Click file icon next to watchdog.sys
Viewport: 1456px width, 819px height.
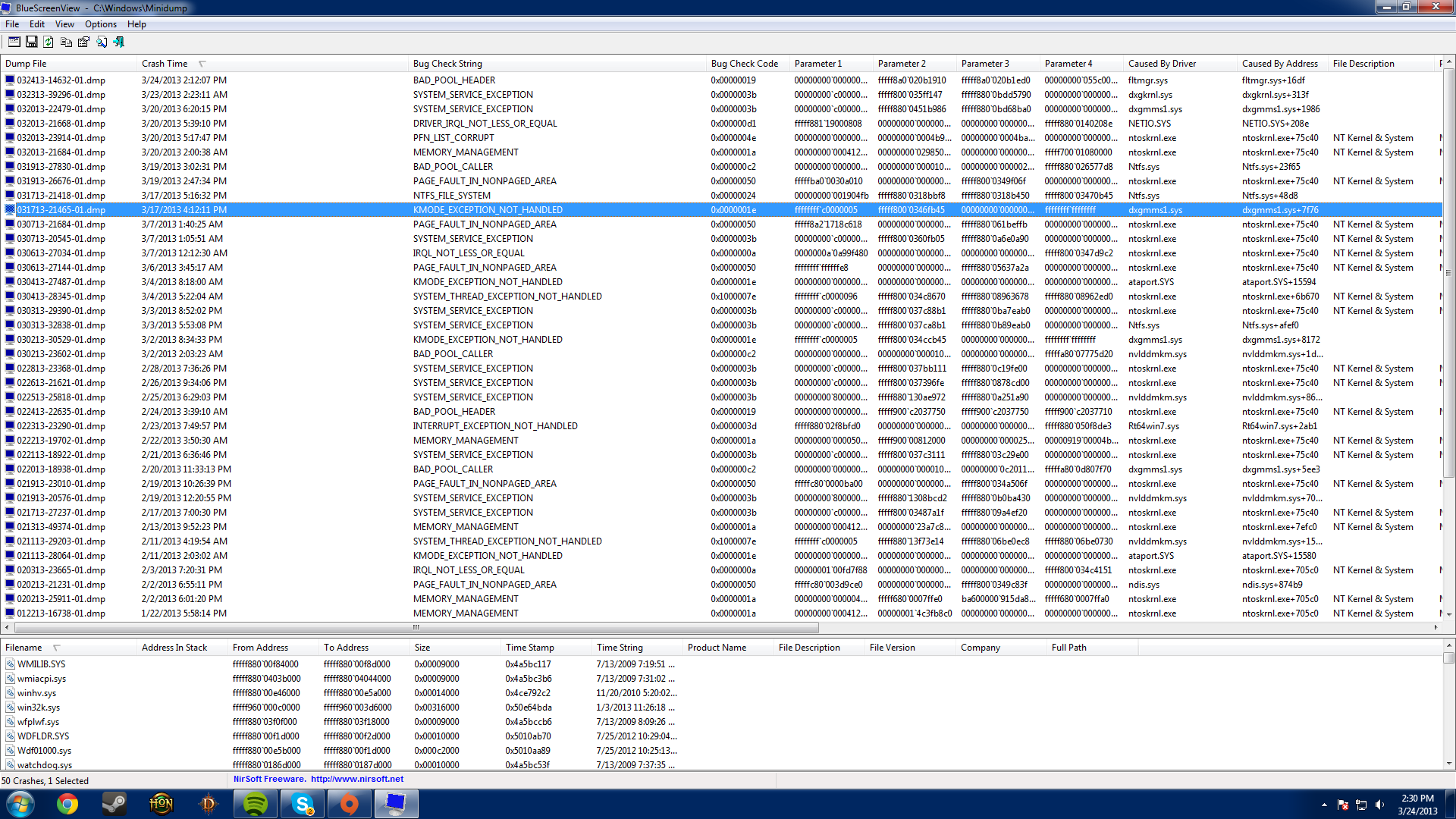(10, 764)
